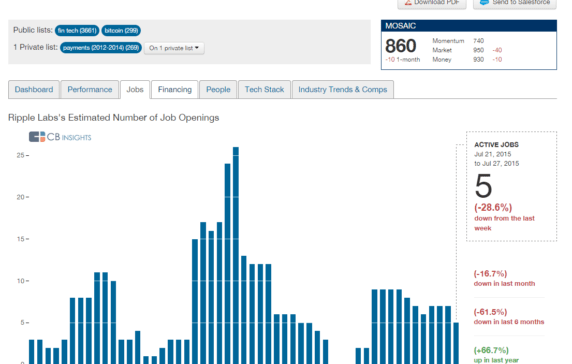
Task: Click the CB Insights logo
Action: (60, 137)
